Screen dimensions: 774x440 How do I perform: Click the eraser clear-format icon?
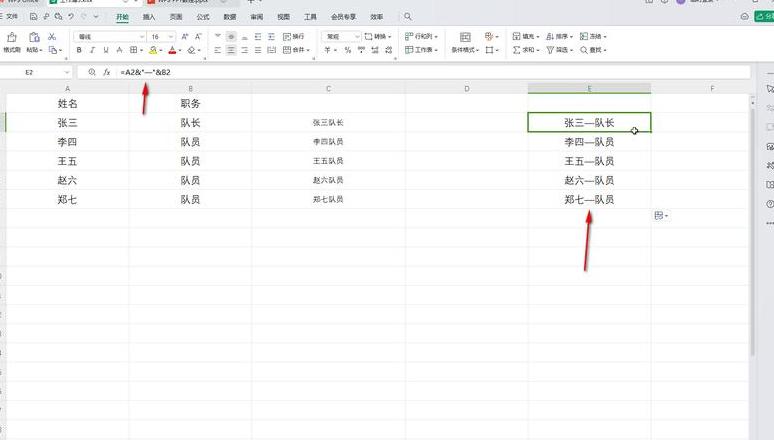pyautogui.click(x=192, y=50)
